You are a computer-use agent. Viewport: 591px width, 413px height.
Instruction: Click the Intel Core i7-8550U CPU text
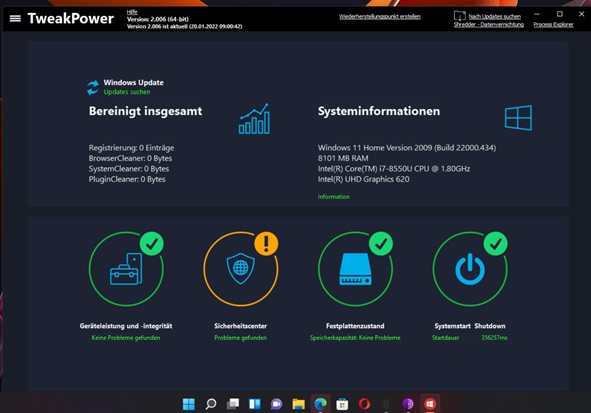pyautogui.click(x=394, y=169)
